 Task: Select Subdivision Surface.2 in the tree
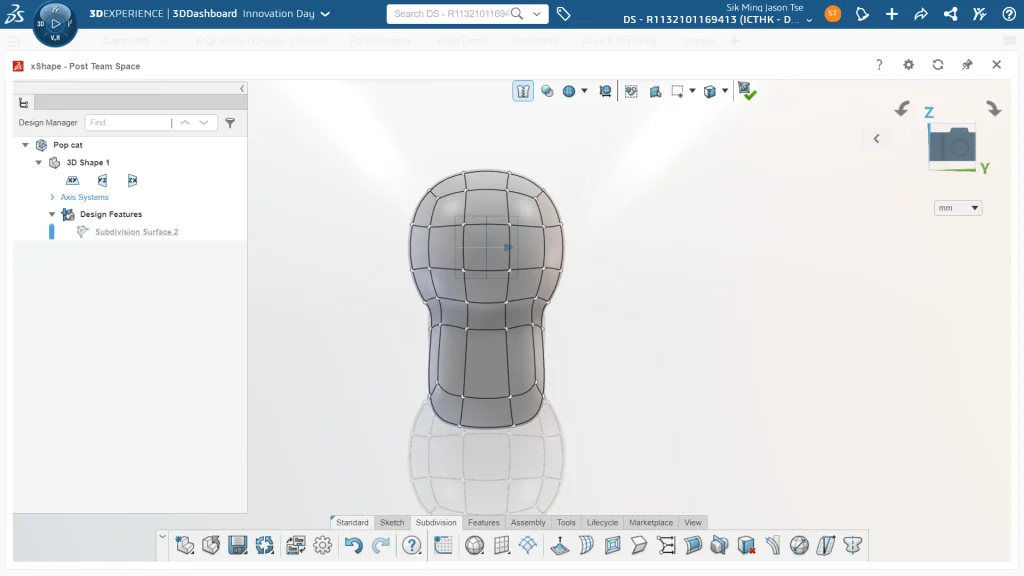[136, 232]
